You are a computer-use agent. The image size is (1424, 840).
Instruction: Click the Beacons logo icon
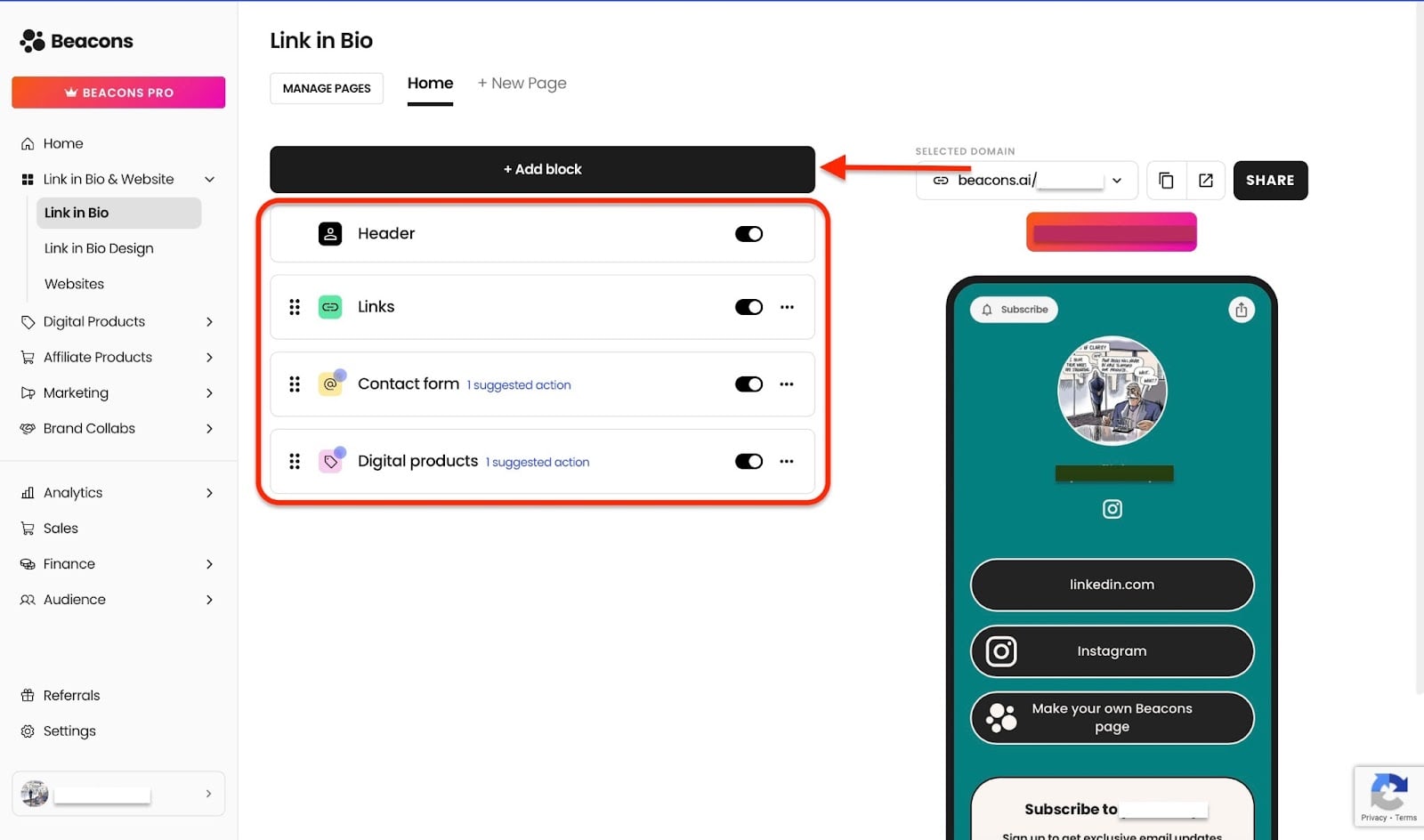[x=32, y=41]
